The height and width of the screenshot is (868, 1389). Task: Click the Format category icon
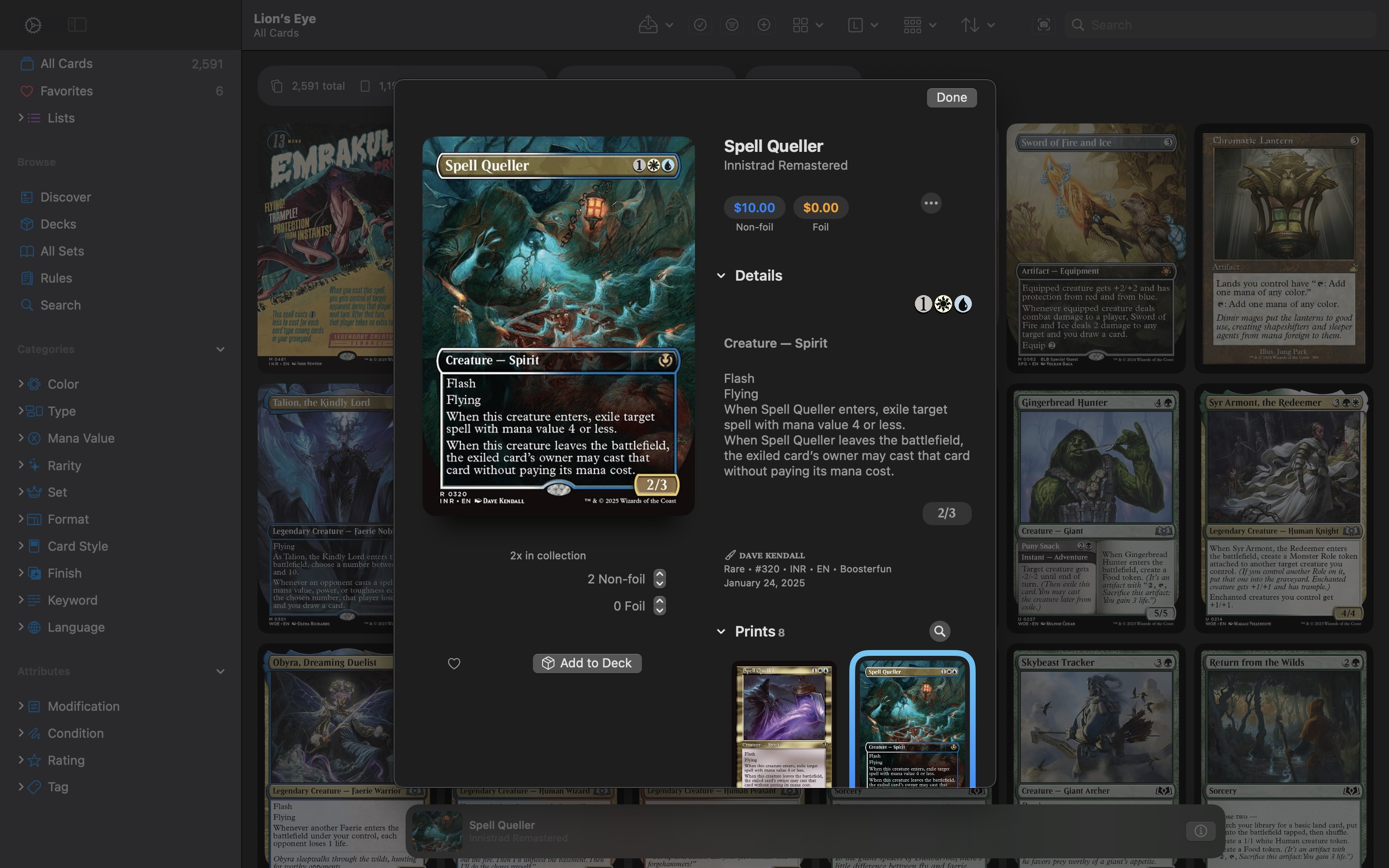click(34, 519)
